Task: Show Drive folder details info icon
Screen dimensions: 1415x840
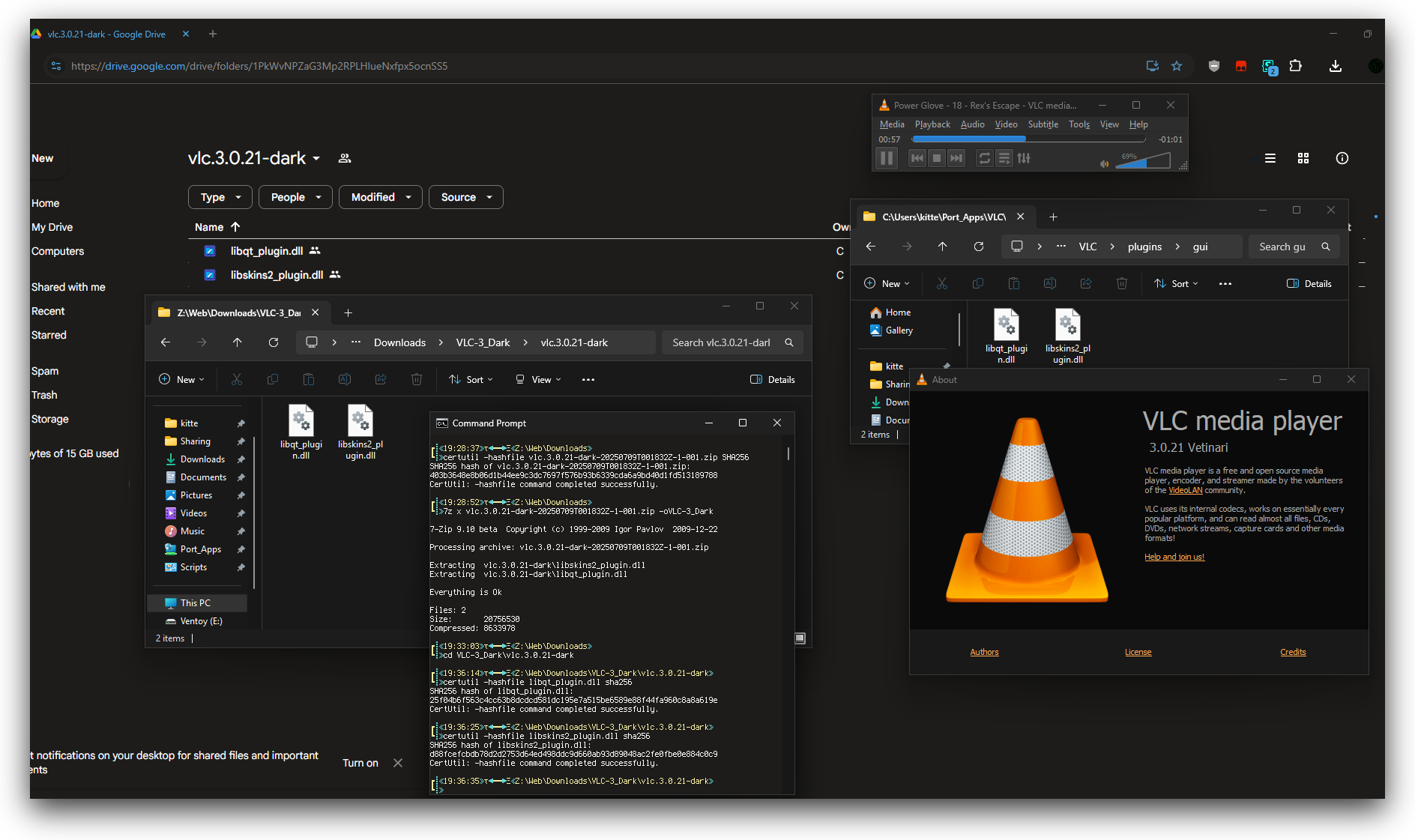Action: tap(1342, 158)
